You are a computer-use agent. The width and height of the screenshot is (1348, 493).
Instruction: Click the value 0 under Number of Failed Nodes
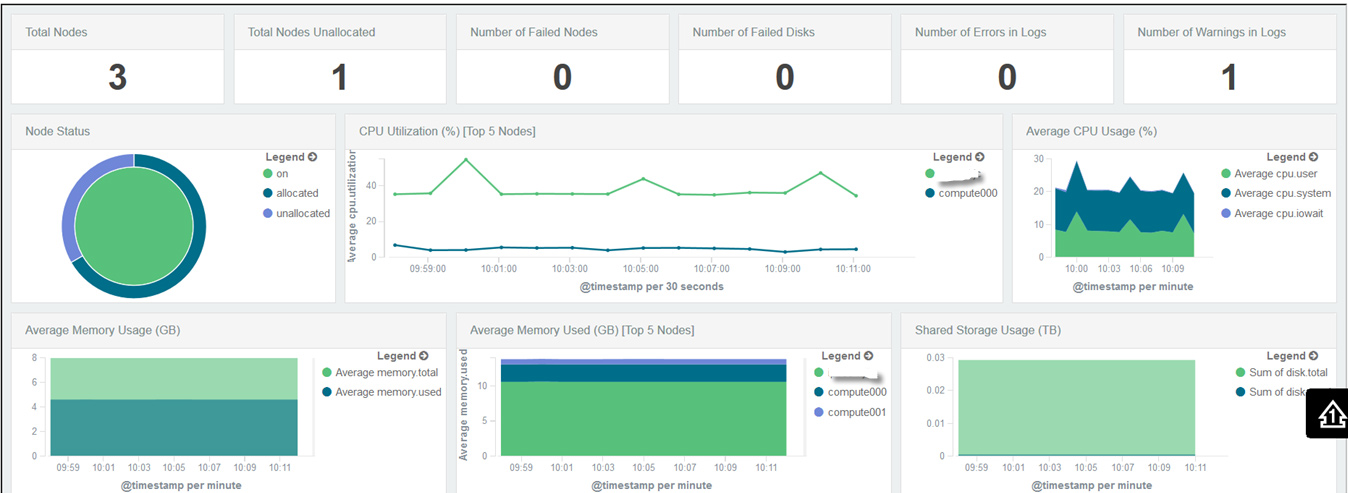(563, 77)
